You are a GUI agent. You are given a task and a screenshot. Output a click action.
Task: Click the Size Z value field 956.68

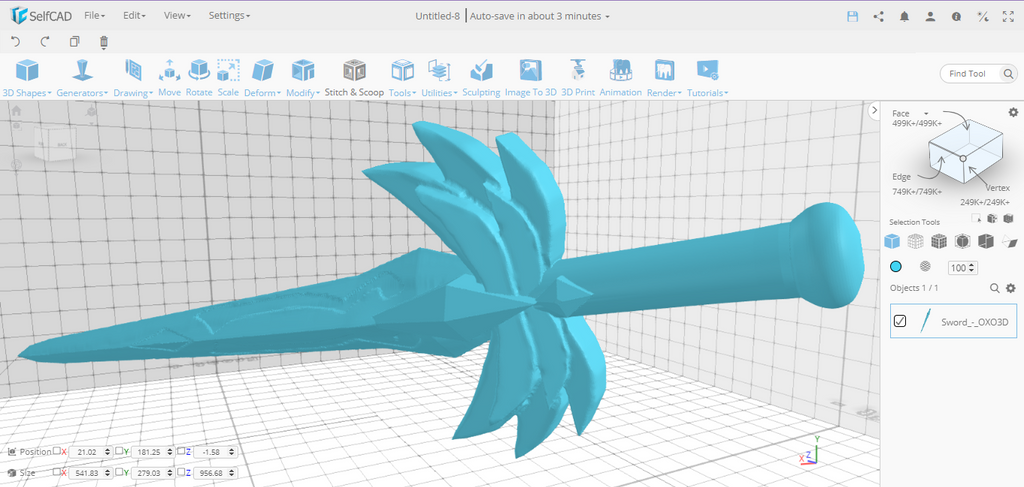[214, 473]
